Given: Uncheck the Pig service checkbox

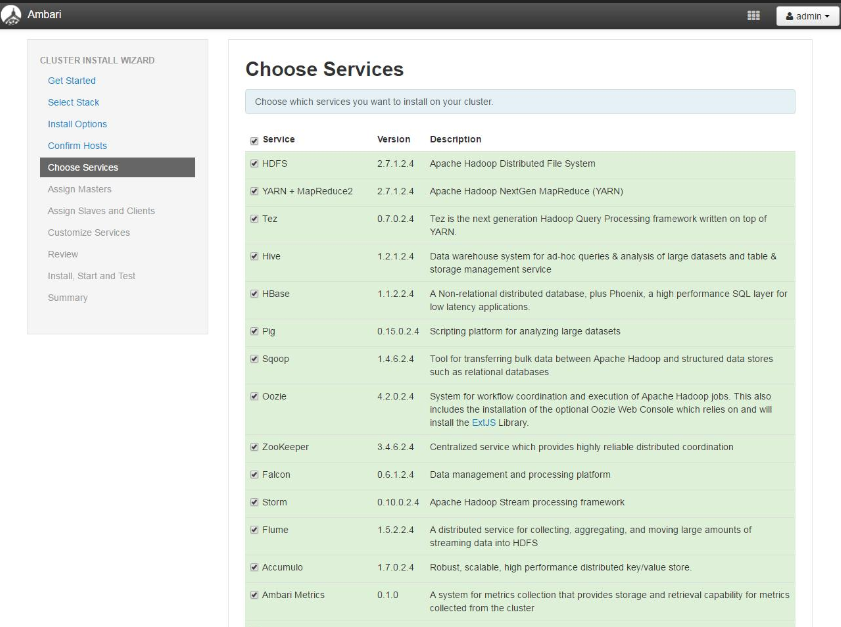Looking at the screenshot, I should click(x=254, y=331).
